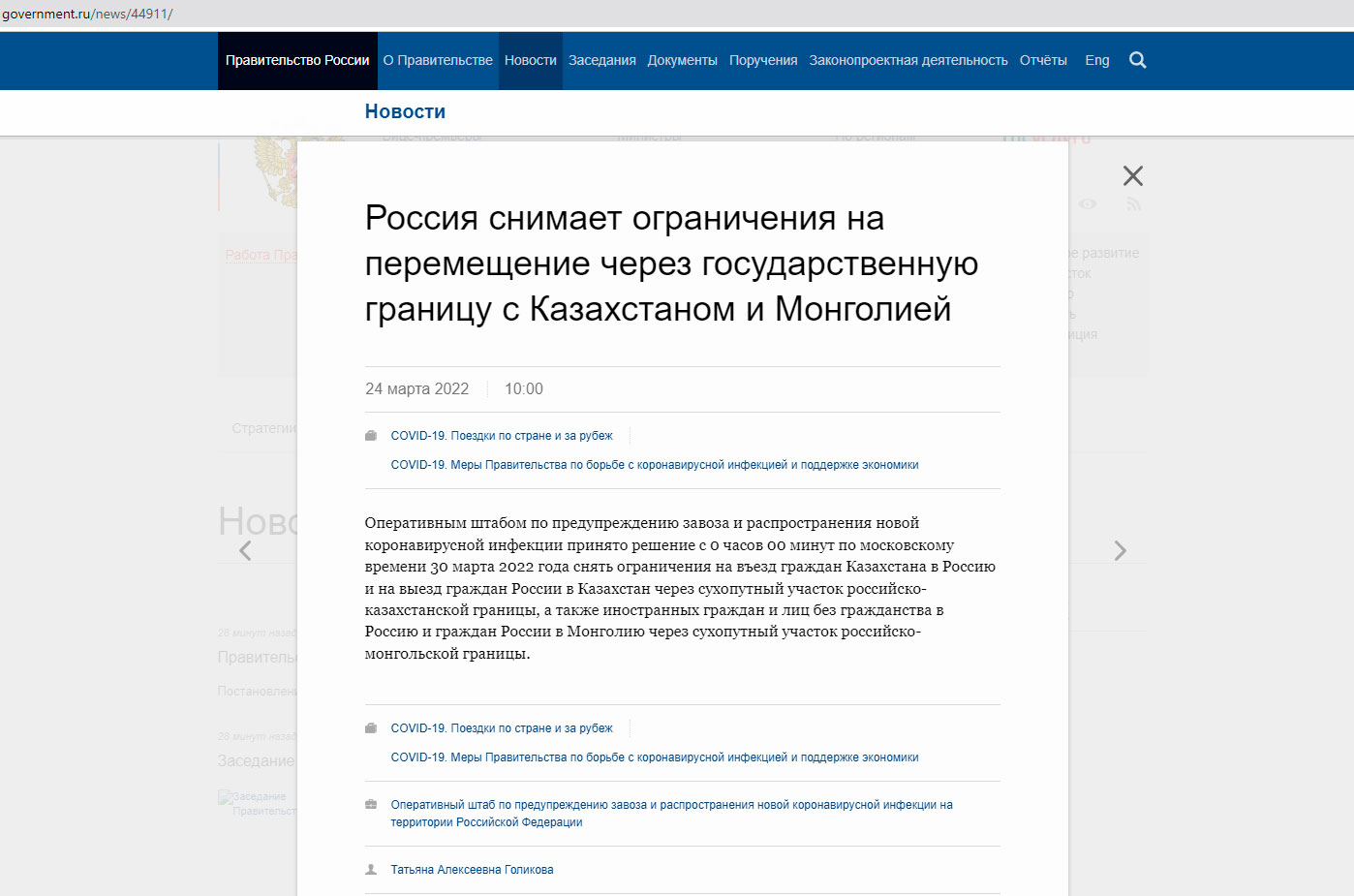Toggle the eye accessibility view icon
This screenshot has height=896, width=1354.
tap(1088, 204)
